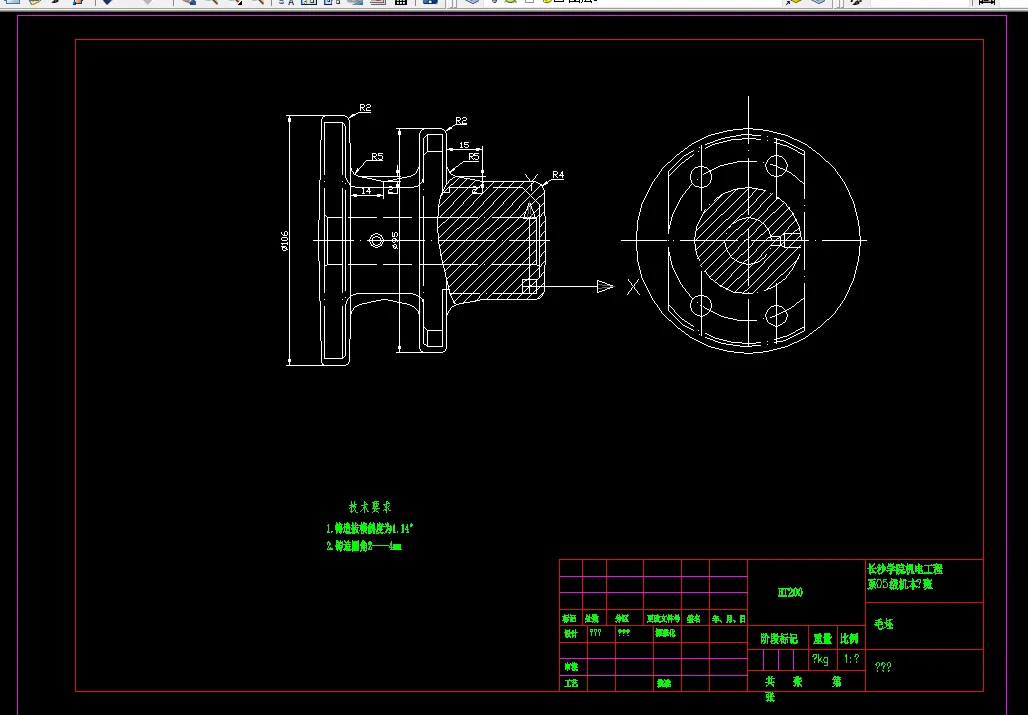Click the ??? text below 毛坯
Viewport: 1028px width, 715px height.
coord(883,667)
